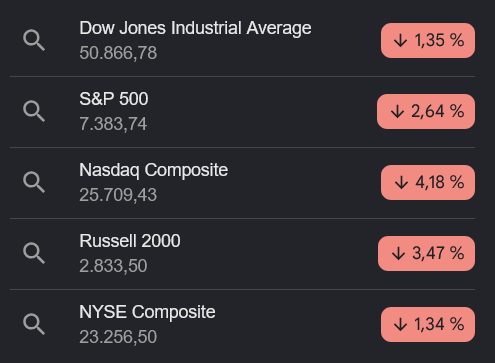Select the search icon for NYSE Composite
Viewport: 495px width, 363px height.
tap(34, 324)
